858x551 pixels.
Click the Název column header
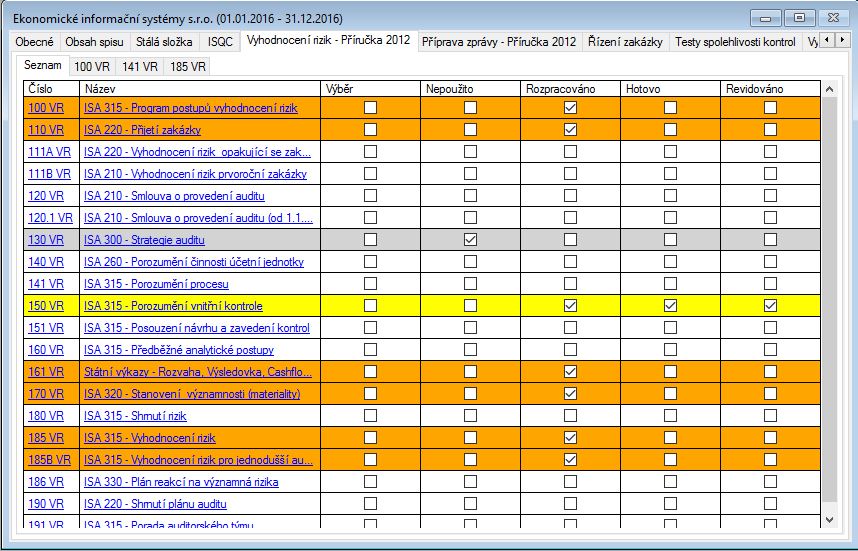[x=200, y=89]
